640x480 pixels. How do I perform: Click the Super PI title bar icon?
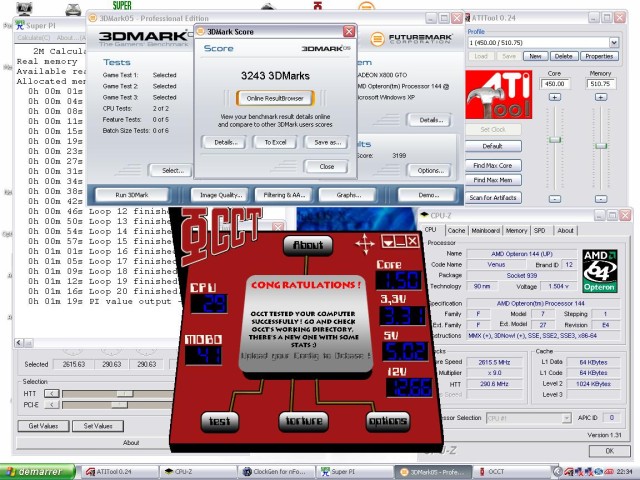pyautogui.click(x=20, y=25)
